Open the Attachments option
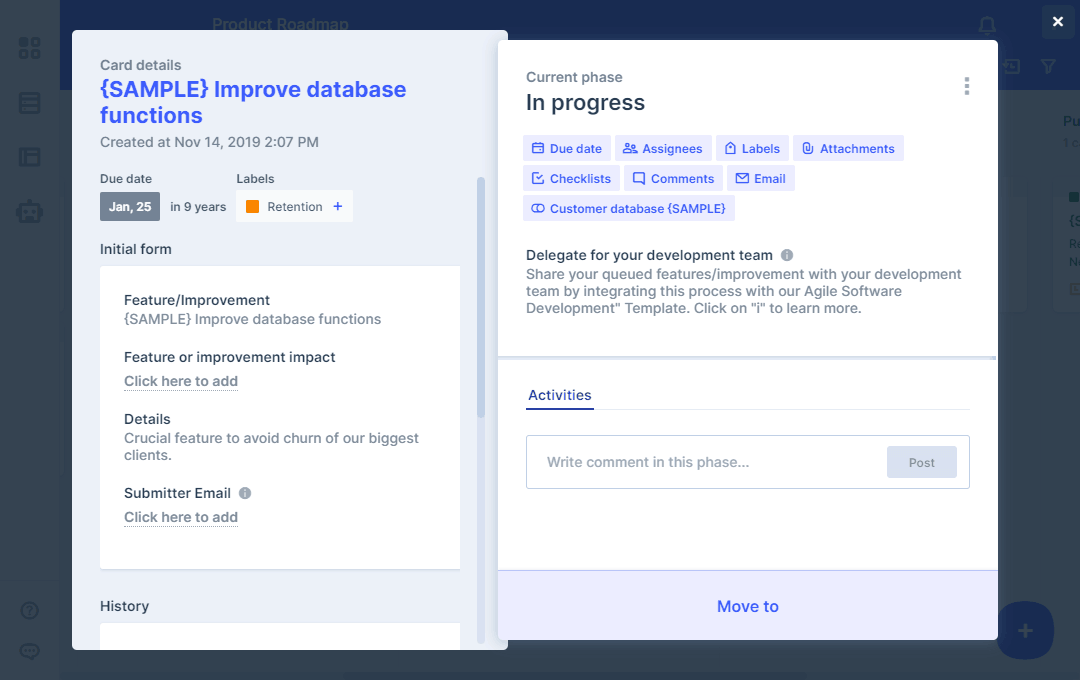 coord(848,149)
